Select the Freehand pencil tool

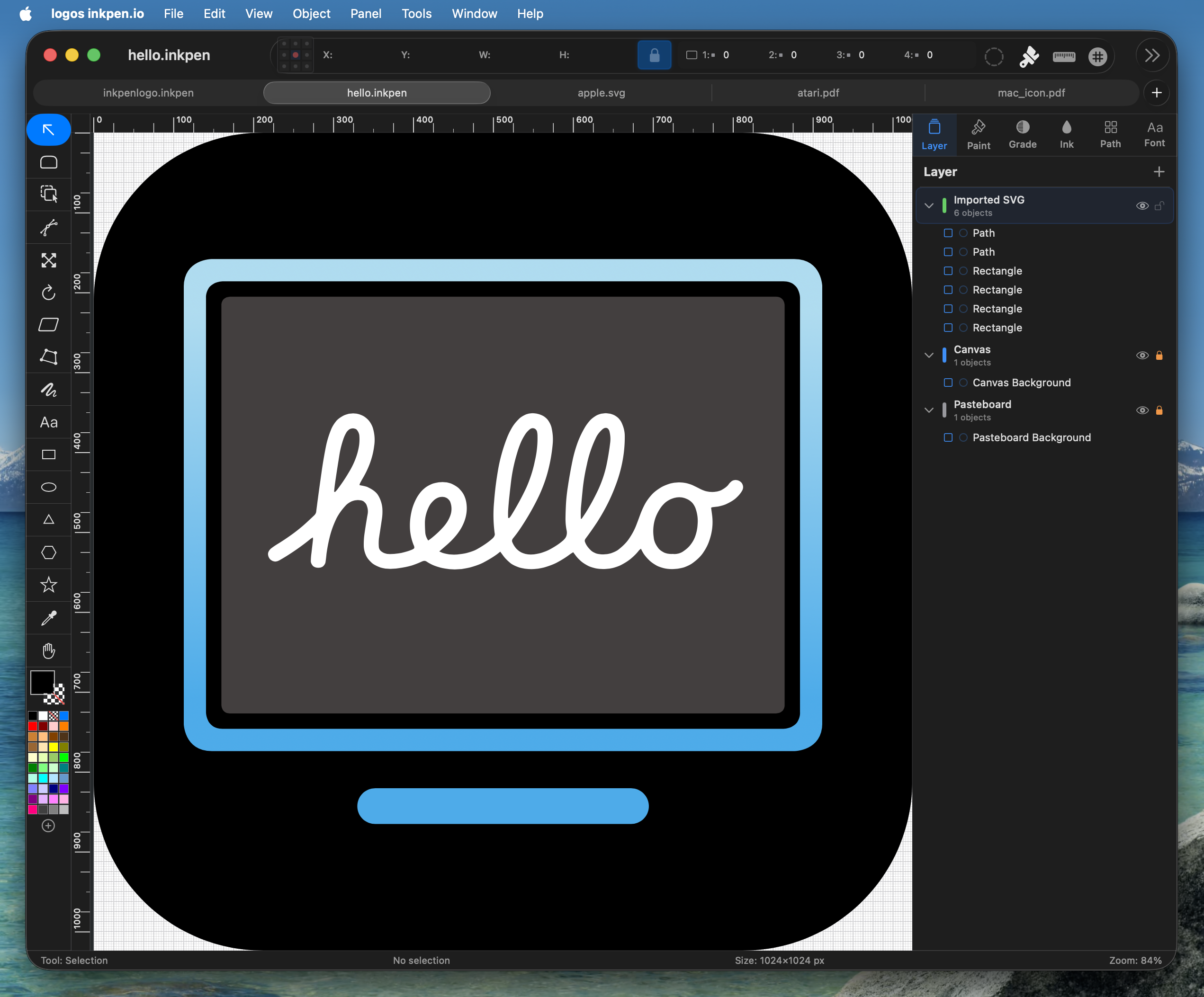pyautogui.click(x=49, y=390)
